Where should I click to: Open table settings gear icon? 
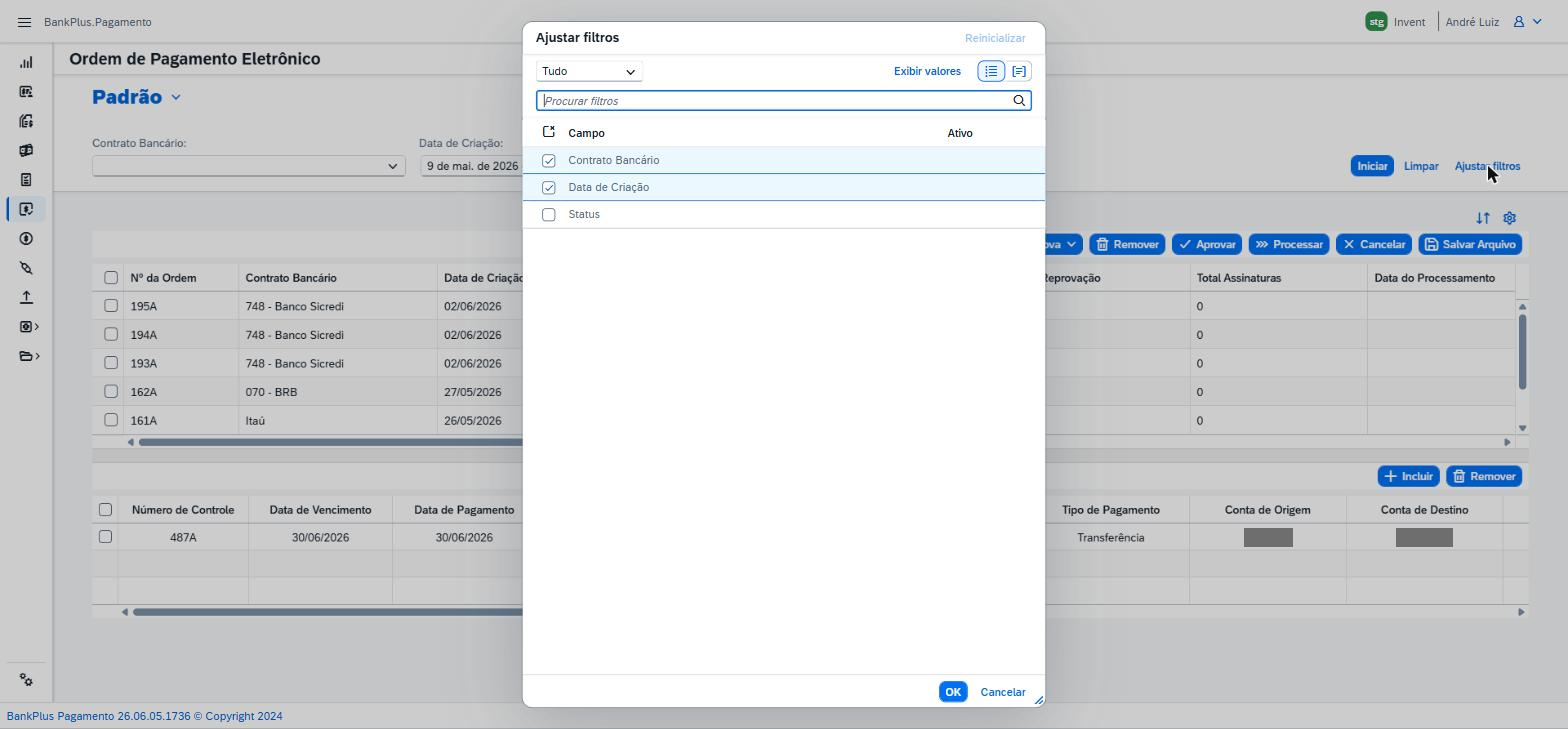click(x=1510, y=218)
